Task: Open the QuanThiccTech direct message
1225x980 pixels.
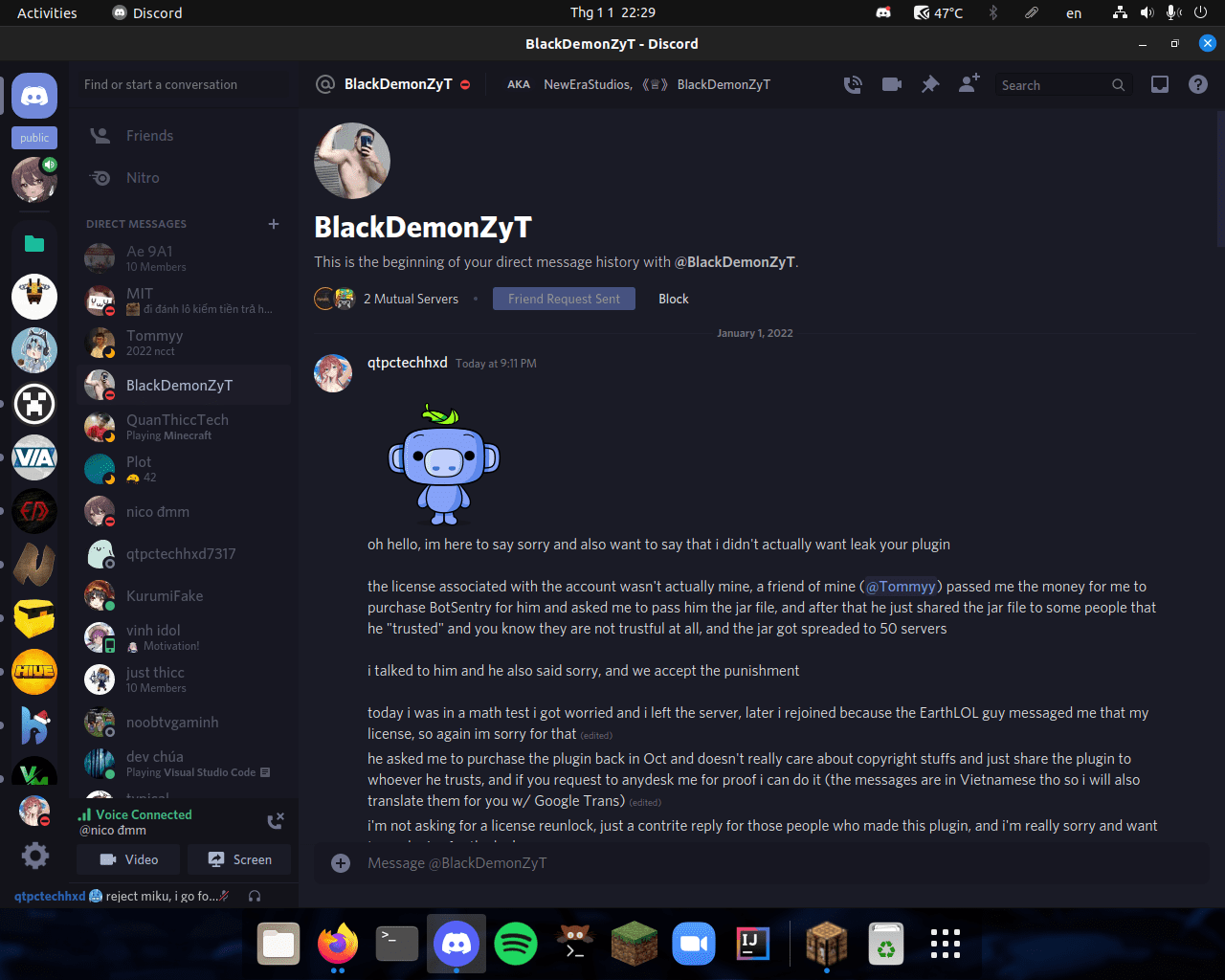Action: (x=183, y=427)
